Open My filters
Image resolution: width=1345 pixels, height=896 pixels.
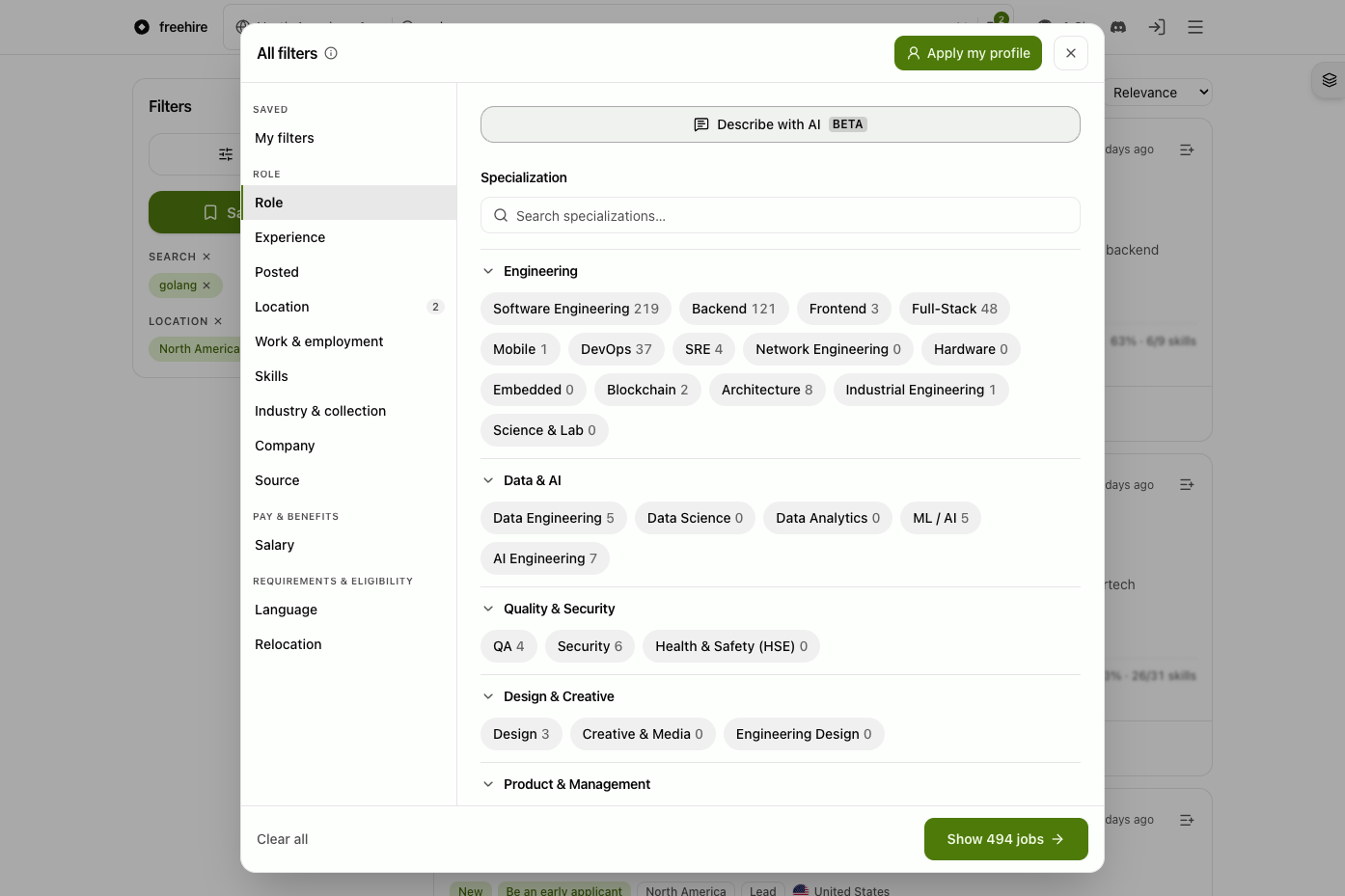[x=348, y=138]
